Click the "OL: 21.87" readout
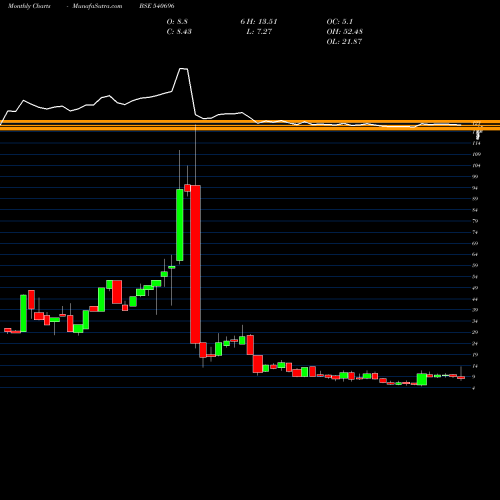500x500 pixels. point(344,42)
